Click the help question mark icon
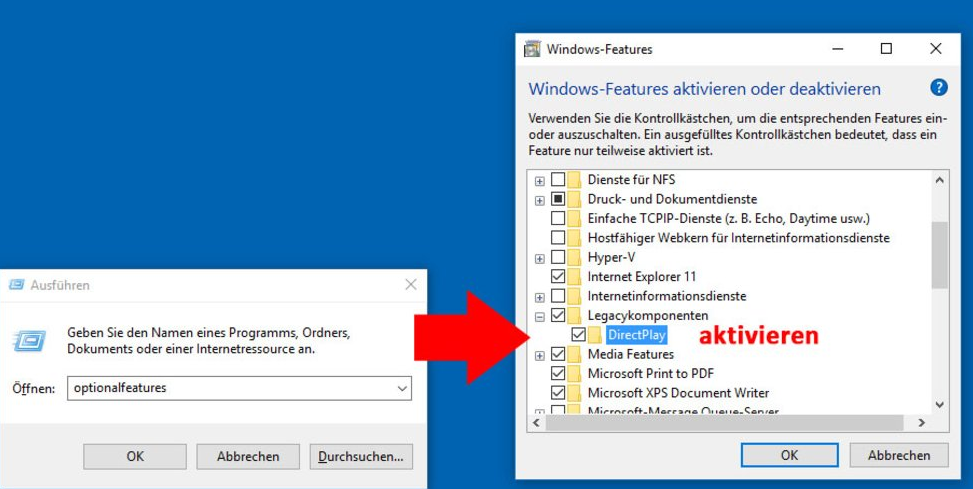This screenshot has height=489, width=973. (x=939, y=87)
